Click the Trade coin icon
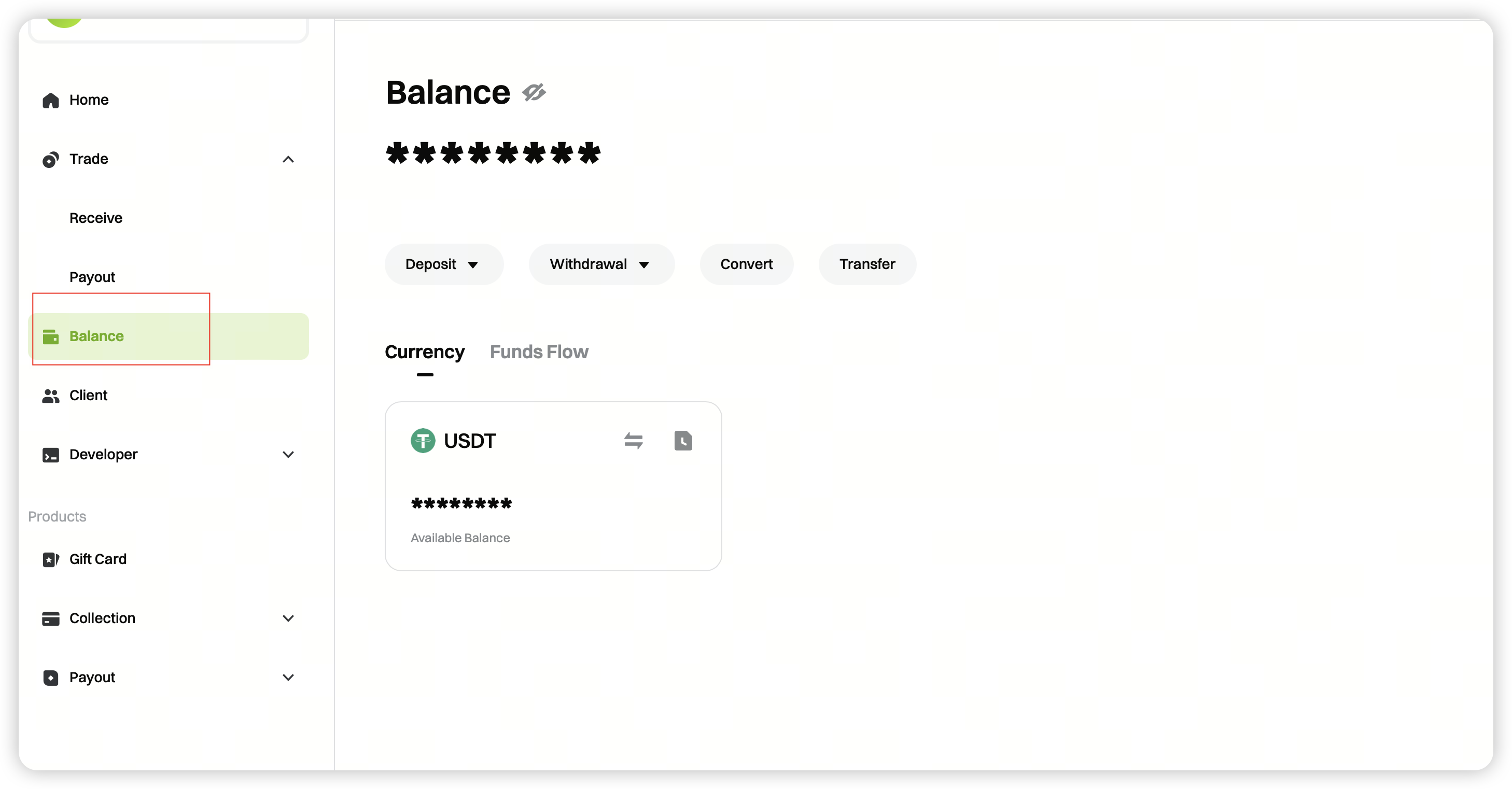This screenshot has height=789, width=1512. 50,160
